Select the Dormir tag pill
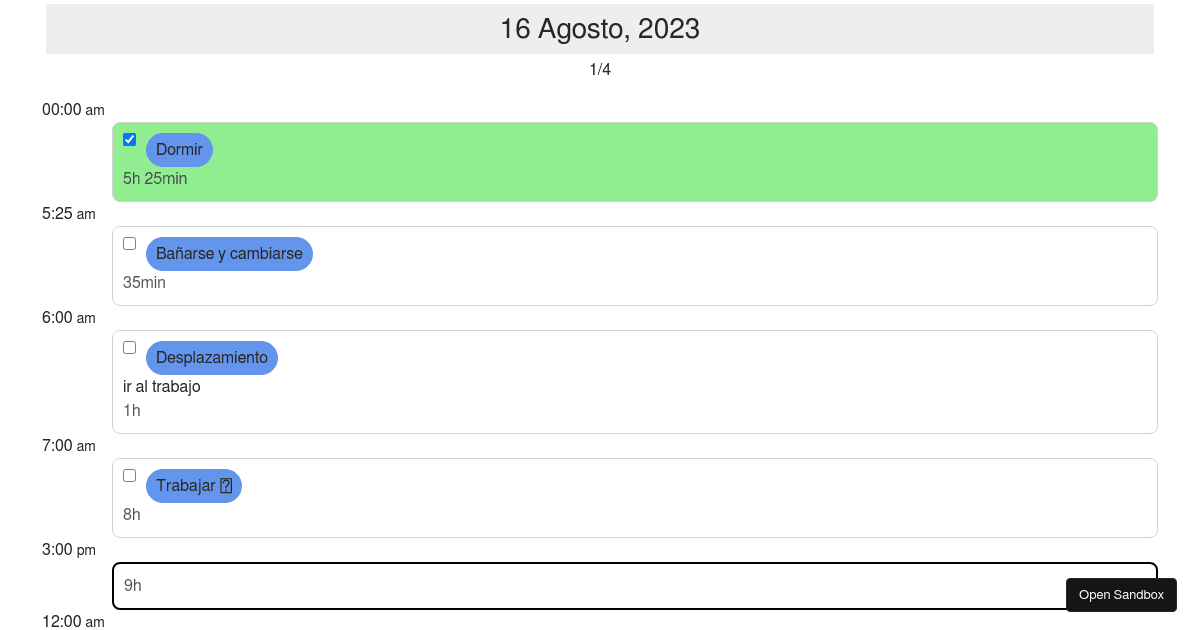The width and height of the screenshot is (1200, 630). [179, 149]
